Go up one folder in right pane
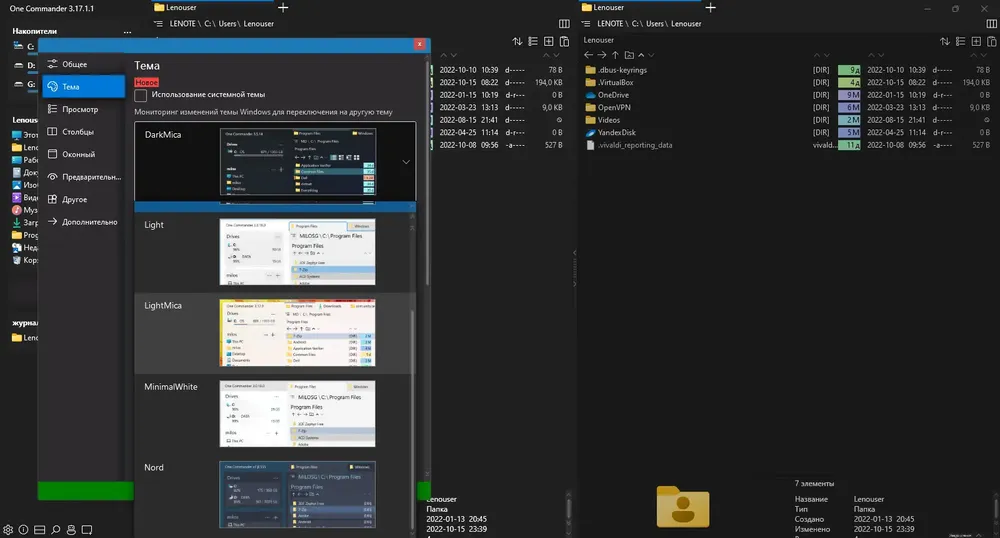The image size is (1000, 538). coord(615,55)
